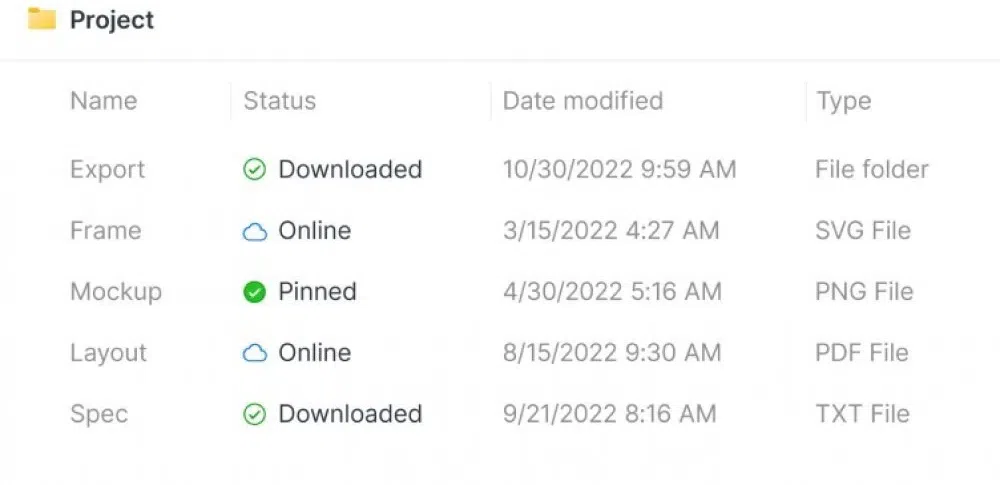This screenshot has width=1000, height=485.
Task: Click the SVG File type cell
Action: tap(862, 231)
